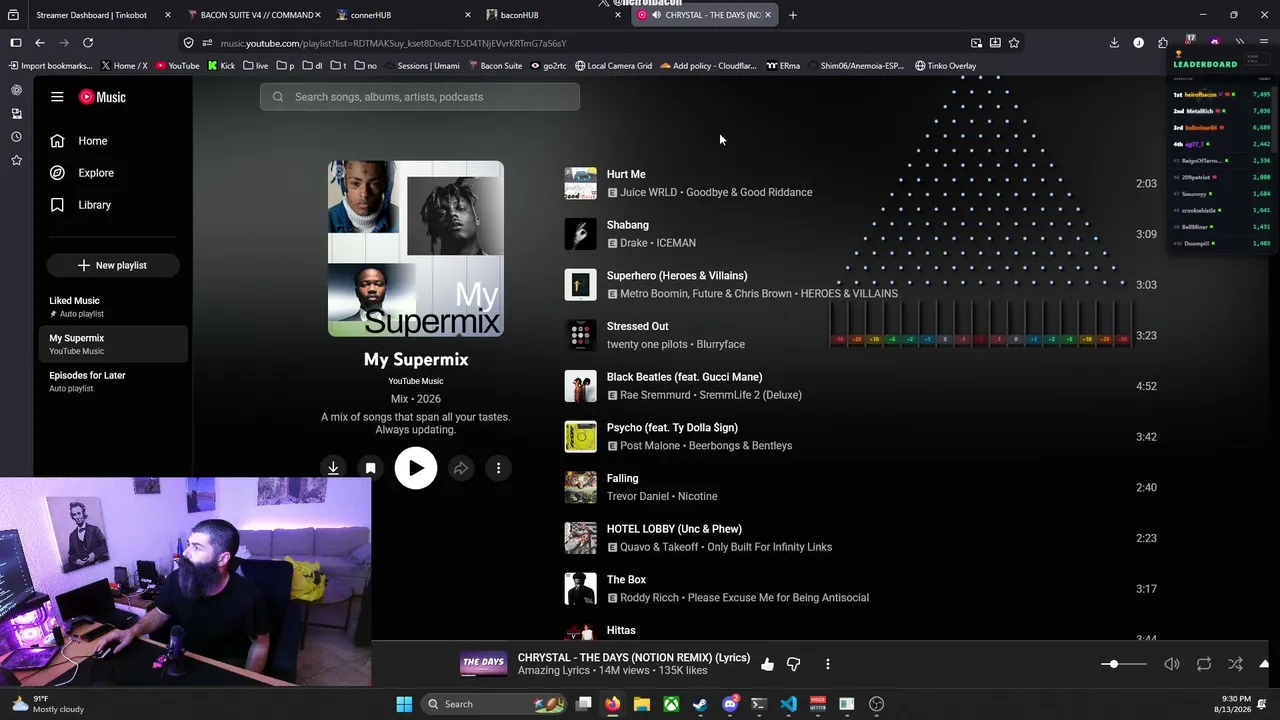
Task: Open now-playing song options menu
Action: coord(828,664)
